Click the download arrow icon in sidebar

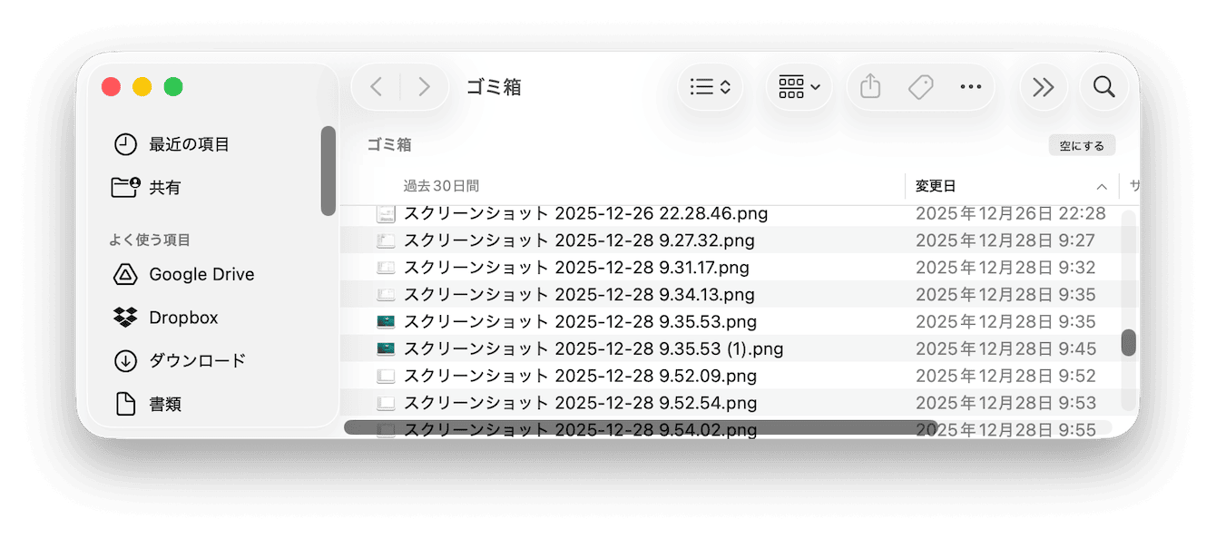125,360
